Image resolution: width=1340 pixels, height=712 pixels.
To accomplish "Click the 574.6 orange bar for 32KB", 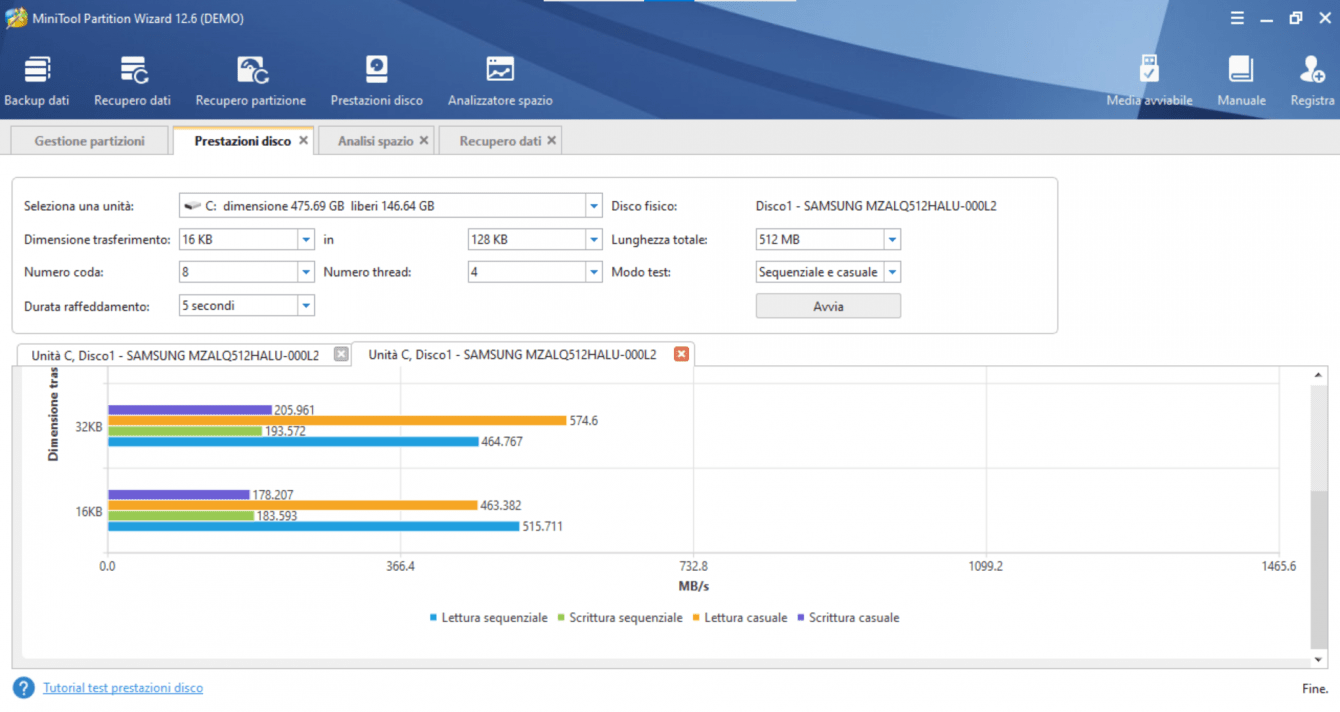I will [337, 421].
